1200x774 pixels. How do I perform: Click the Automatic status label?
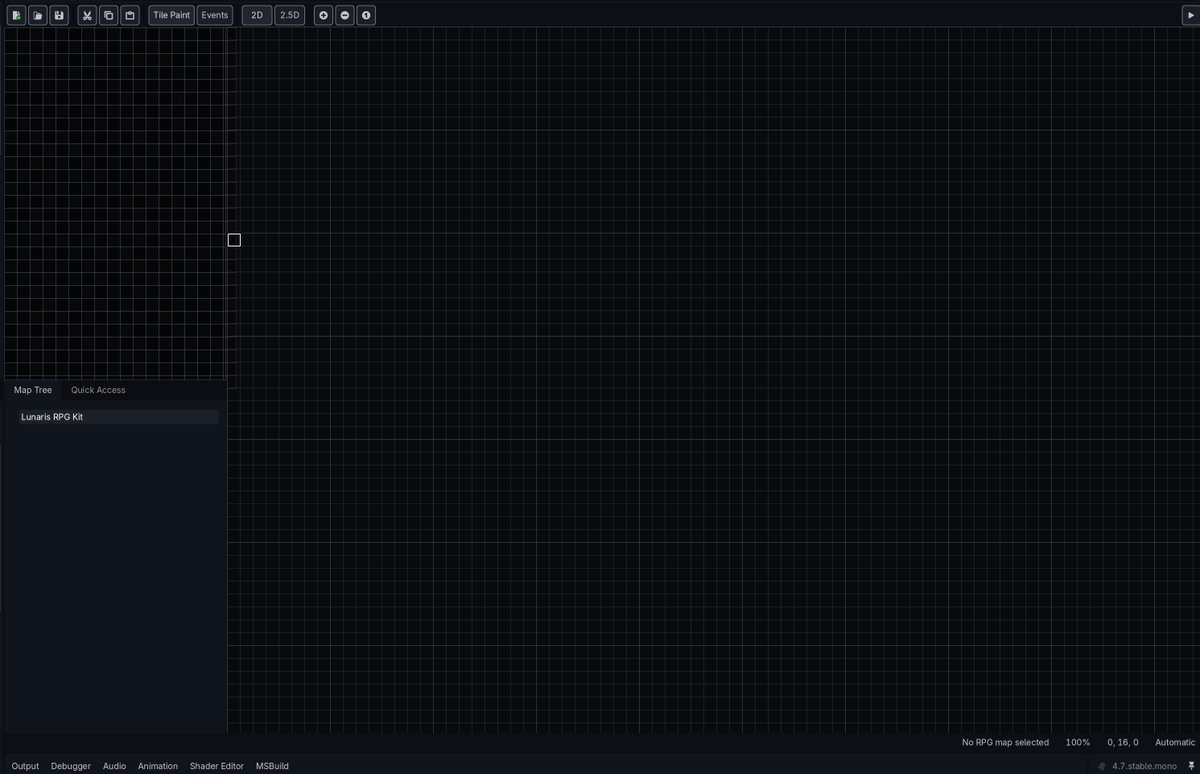tap(1175, 743)
